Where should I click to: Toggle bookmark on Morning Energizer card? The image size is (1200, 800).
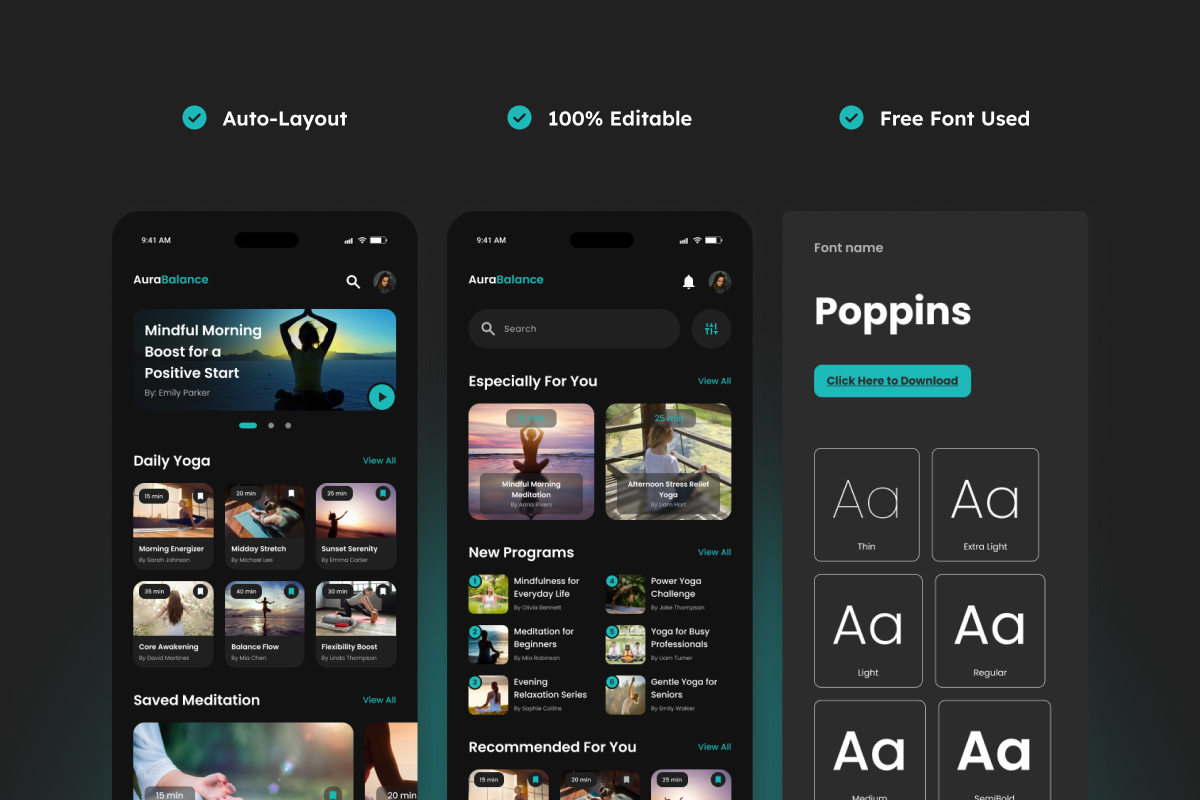click(200, 495)
